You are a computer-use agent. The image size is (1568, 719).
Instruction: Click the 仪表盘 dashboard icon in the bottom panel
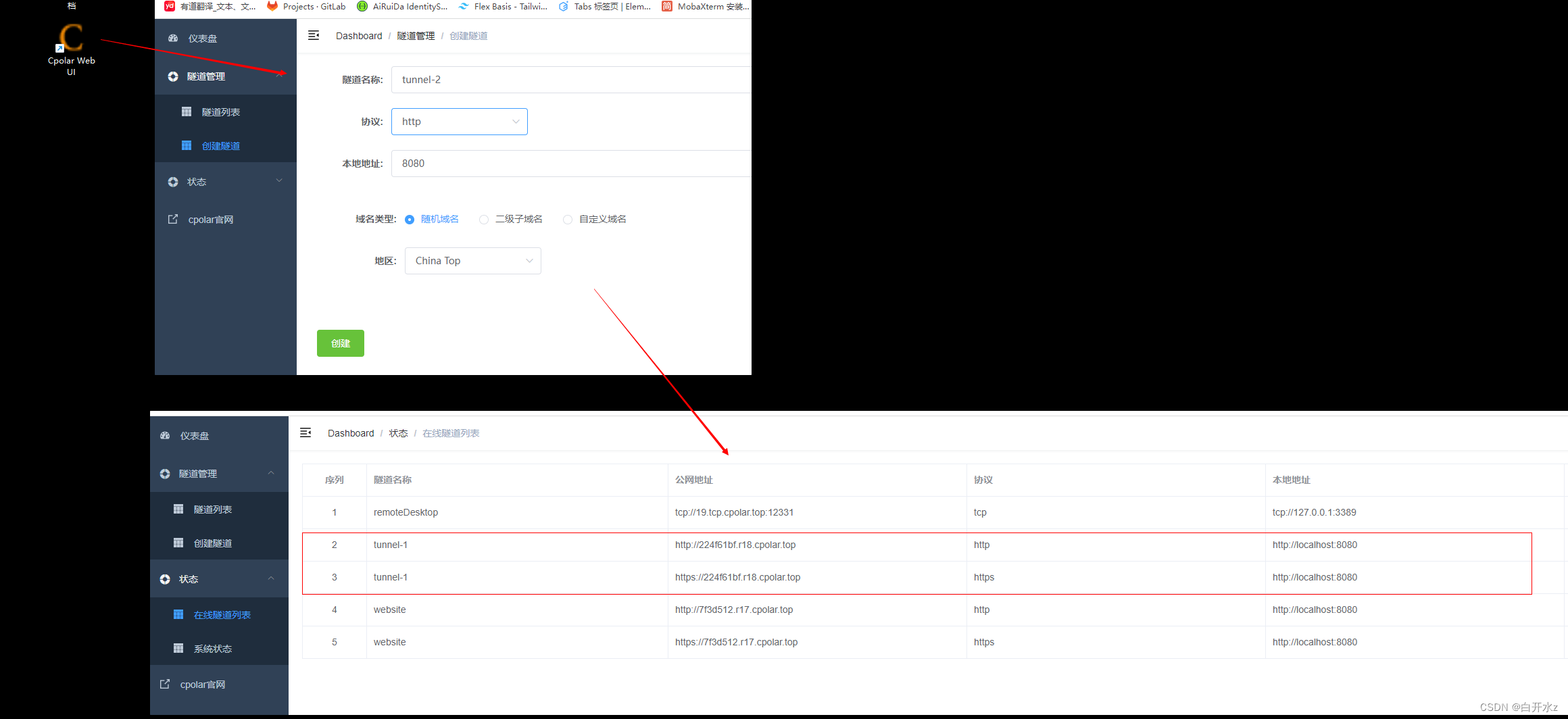point(165,436)
